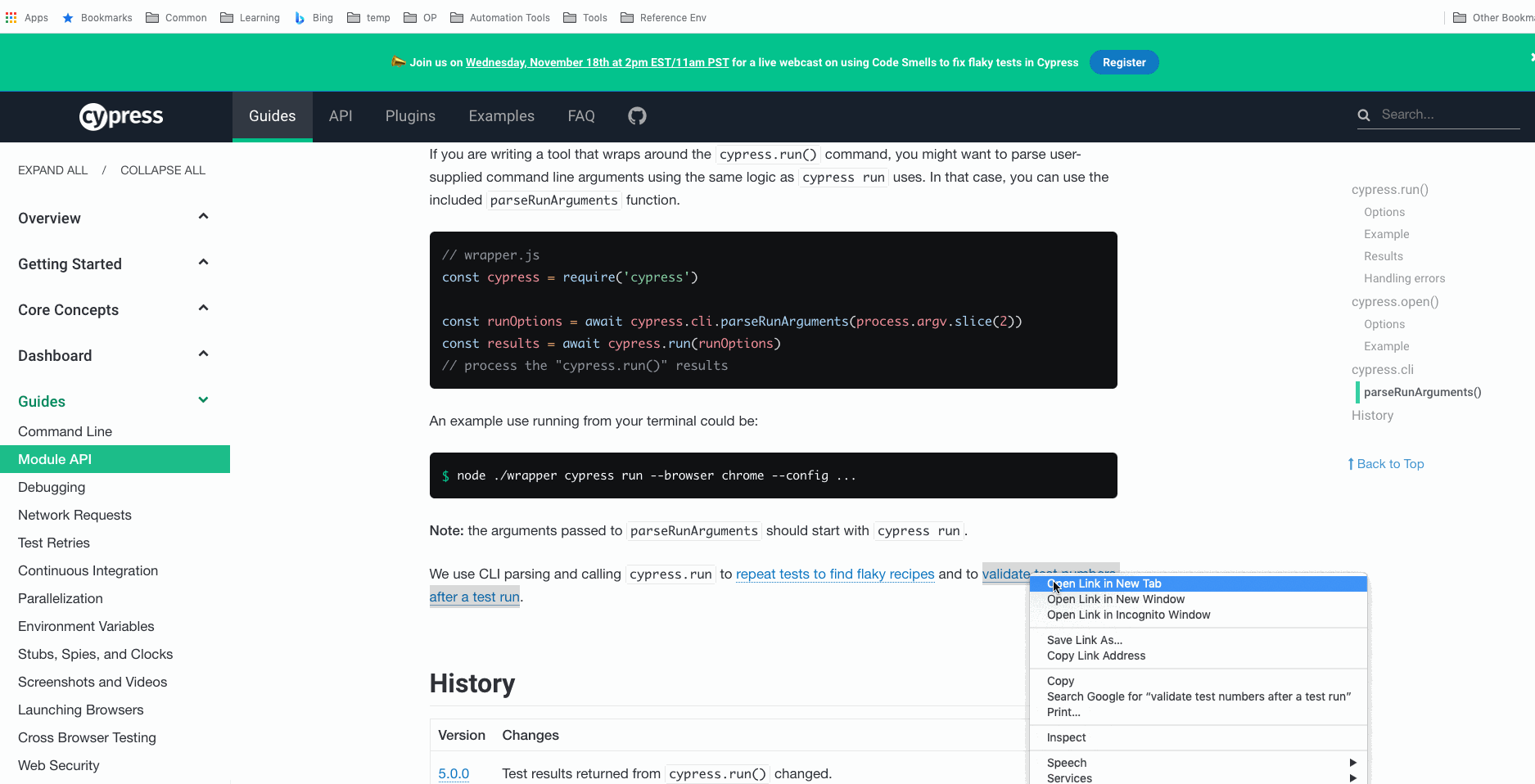1535x784 pixels.
Task: Open the Parallelization guide
Action: coord(61,598)
